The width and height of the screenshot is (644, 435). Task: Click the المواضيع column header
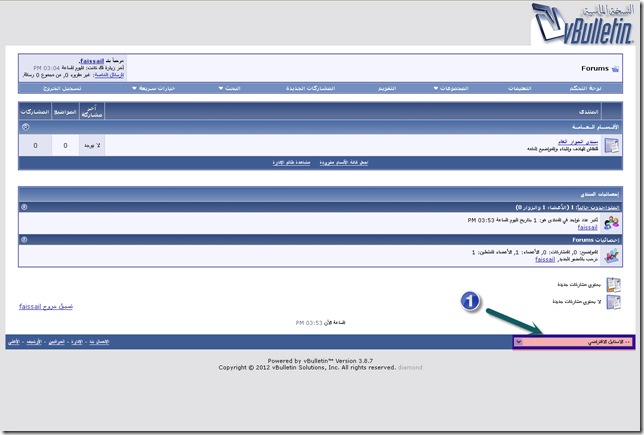coord(65,112)
